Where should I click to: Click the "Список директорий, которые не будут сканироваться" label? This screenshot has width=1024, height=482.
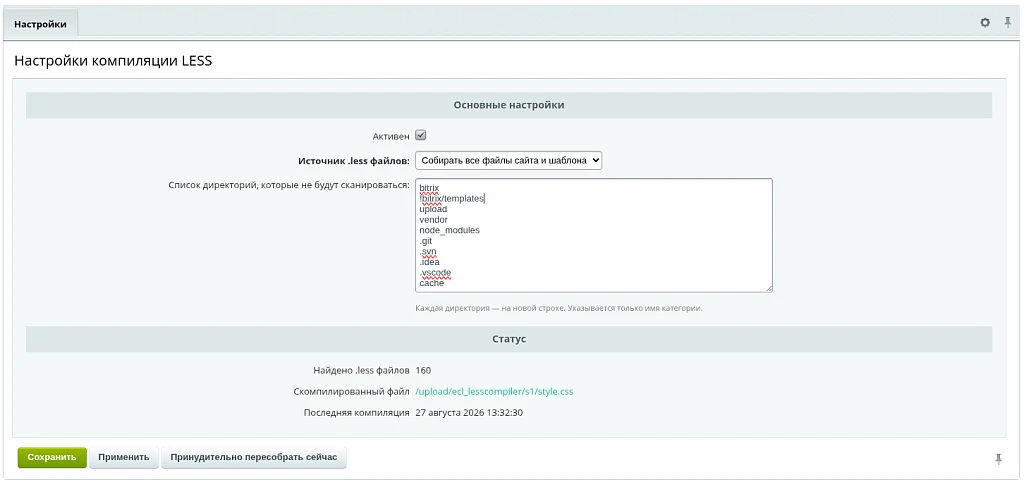pyautogui.click(x=289, y=185)
